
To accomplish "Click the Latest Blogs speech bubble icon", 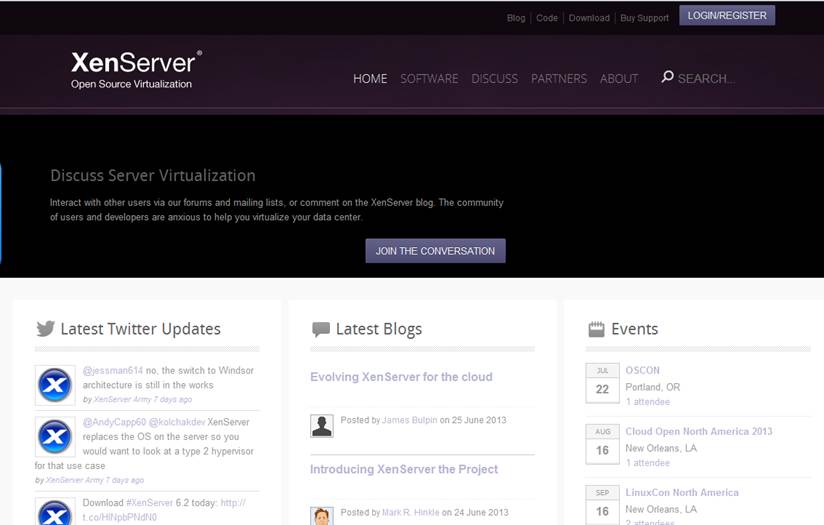I will pos(320,329).
